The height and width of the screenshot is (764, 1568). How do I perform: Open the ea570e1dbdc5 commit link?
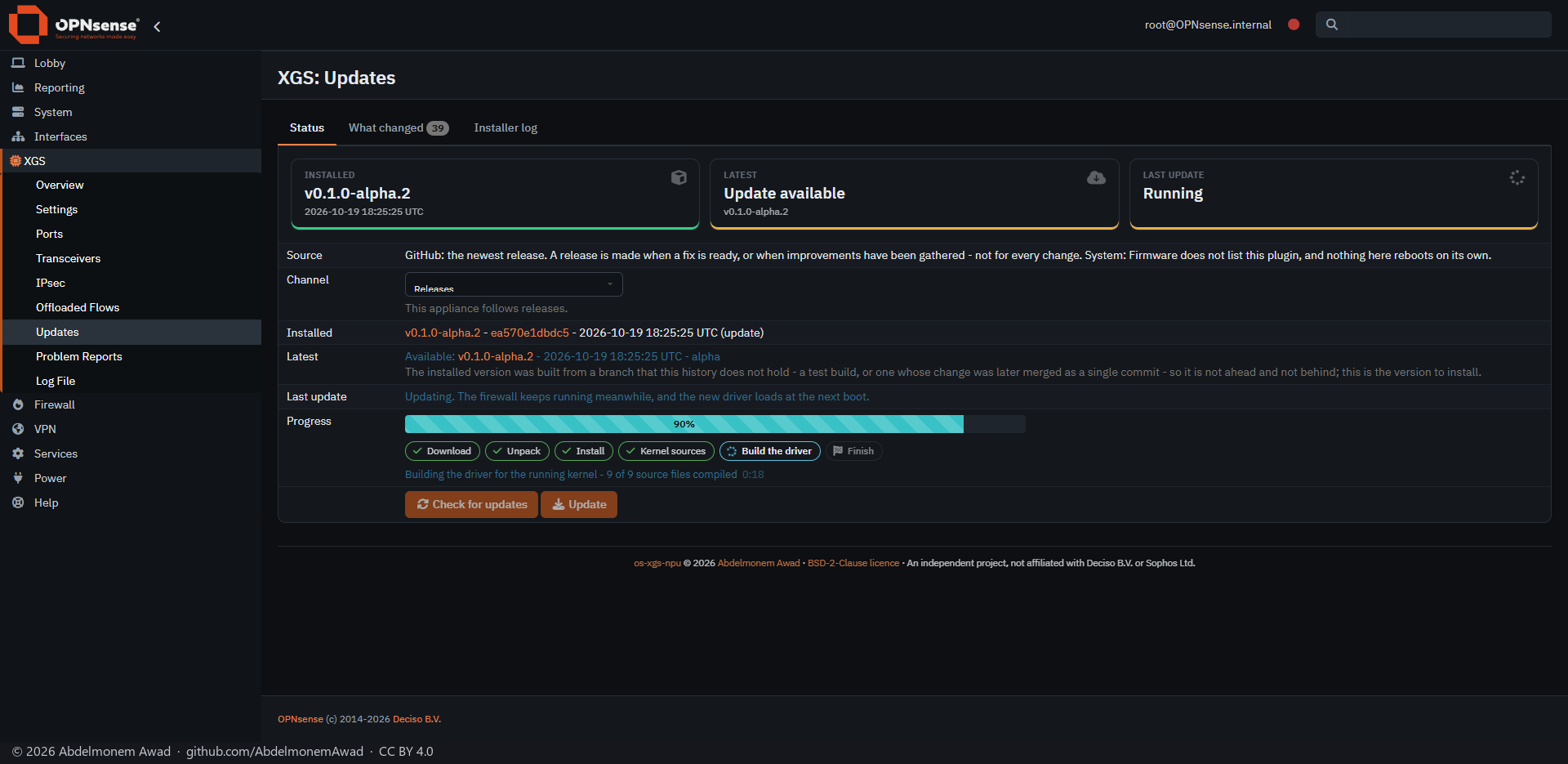(530, 333)
